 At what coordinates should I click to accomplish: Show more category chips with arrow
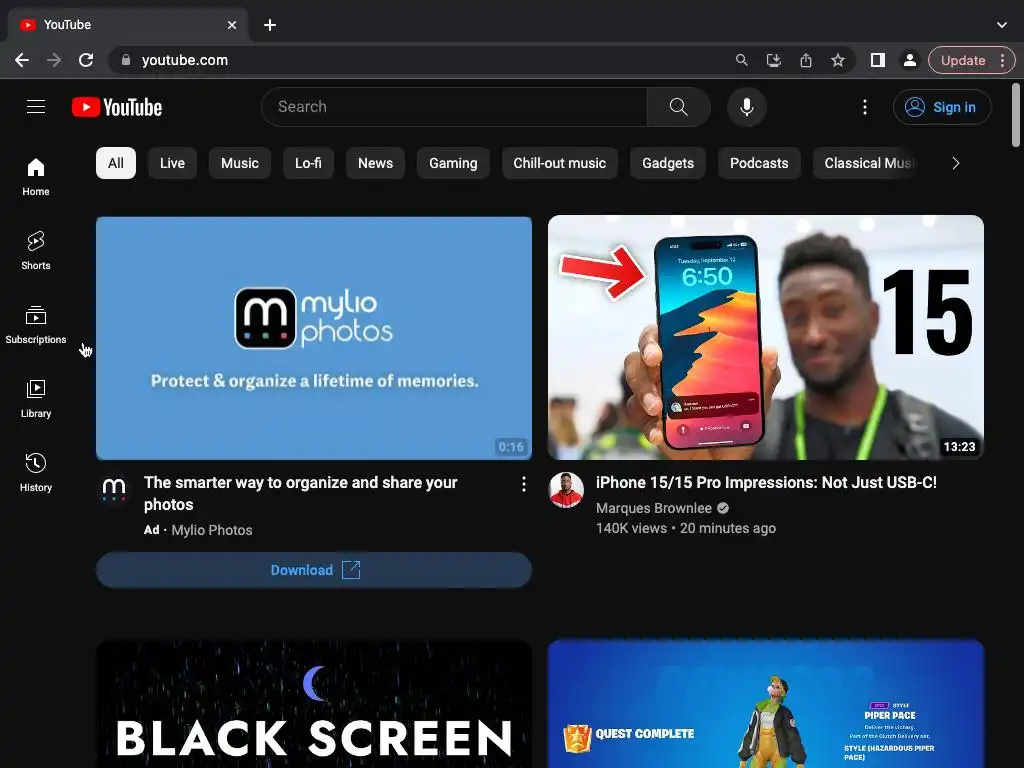click(955, 163)
